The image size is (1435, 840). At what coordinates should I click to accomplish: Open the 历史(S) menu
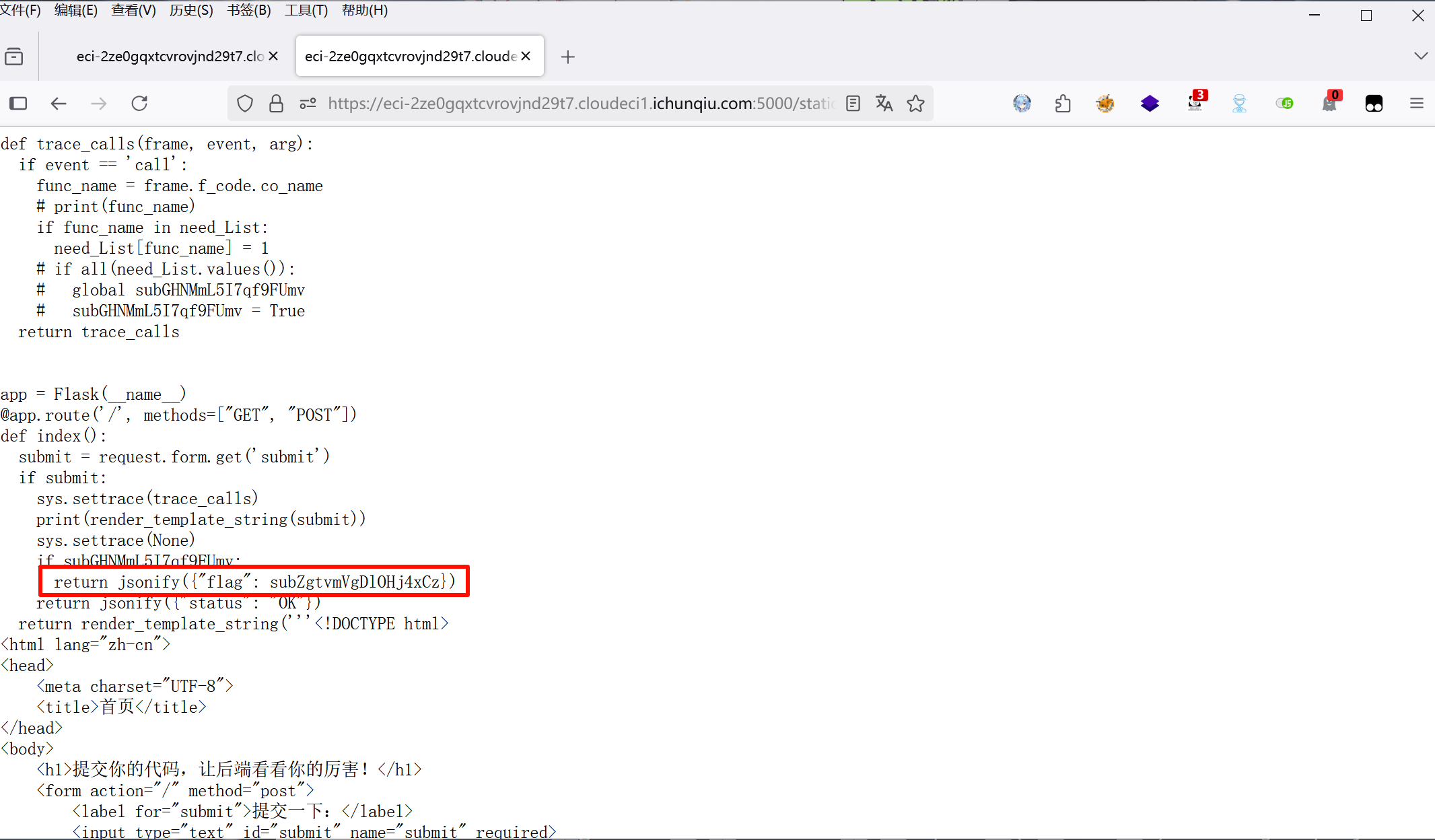[190, 10]
